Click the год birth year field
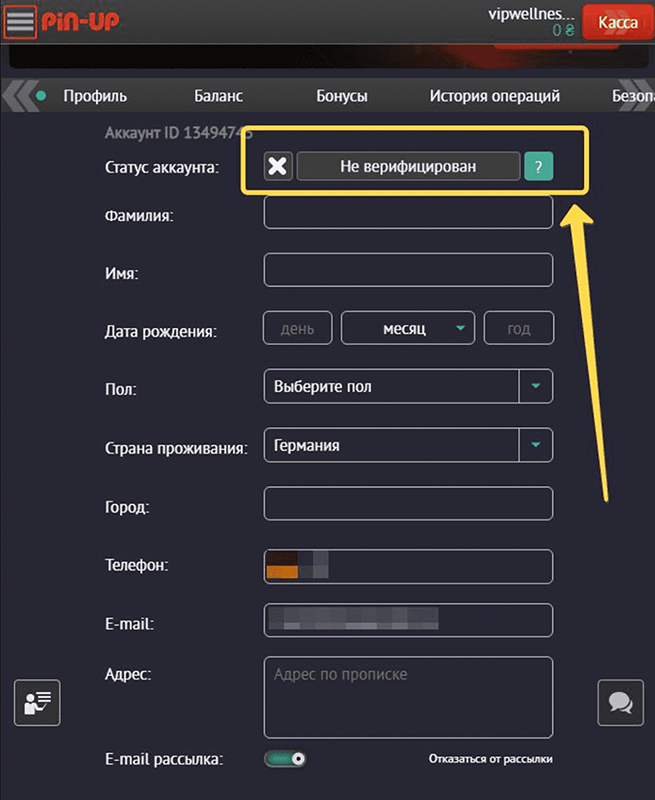 tap(518, 328)
